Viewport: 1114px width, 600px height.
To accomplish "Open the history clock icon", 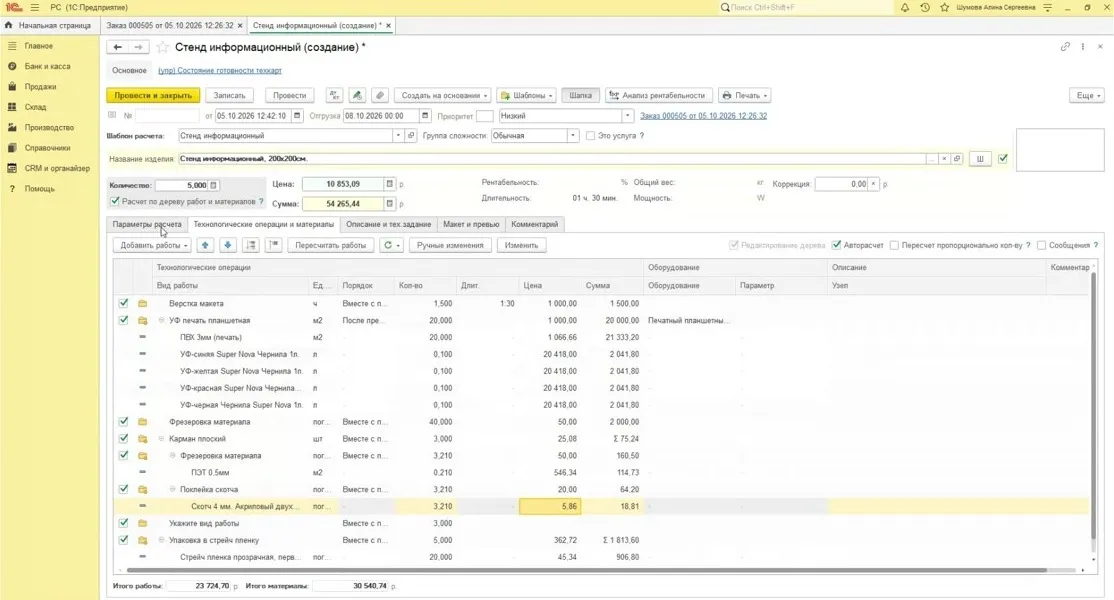I will coord(924,7).
